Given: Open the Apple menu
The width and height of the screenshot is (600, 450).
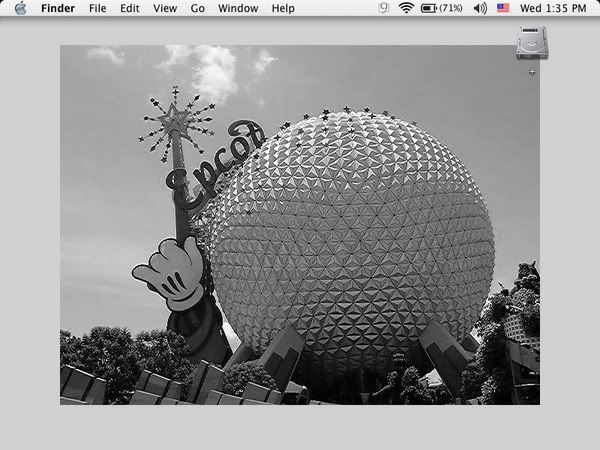Looking at the screenshot, I should [x=20, y=8].
